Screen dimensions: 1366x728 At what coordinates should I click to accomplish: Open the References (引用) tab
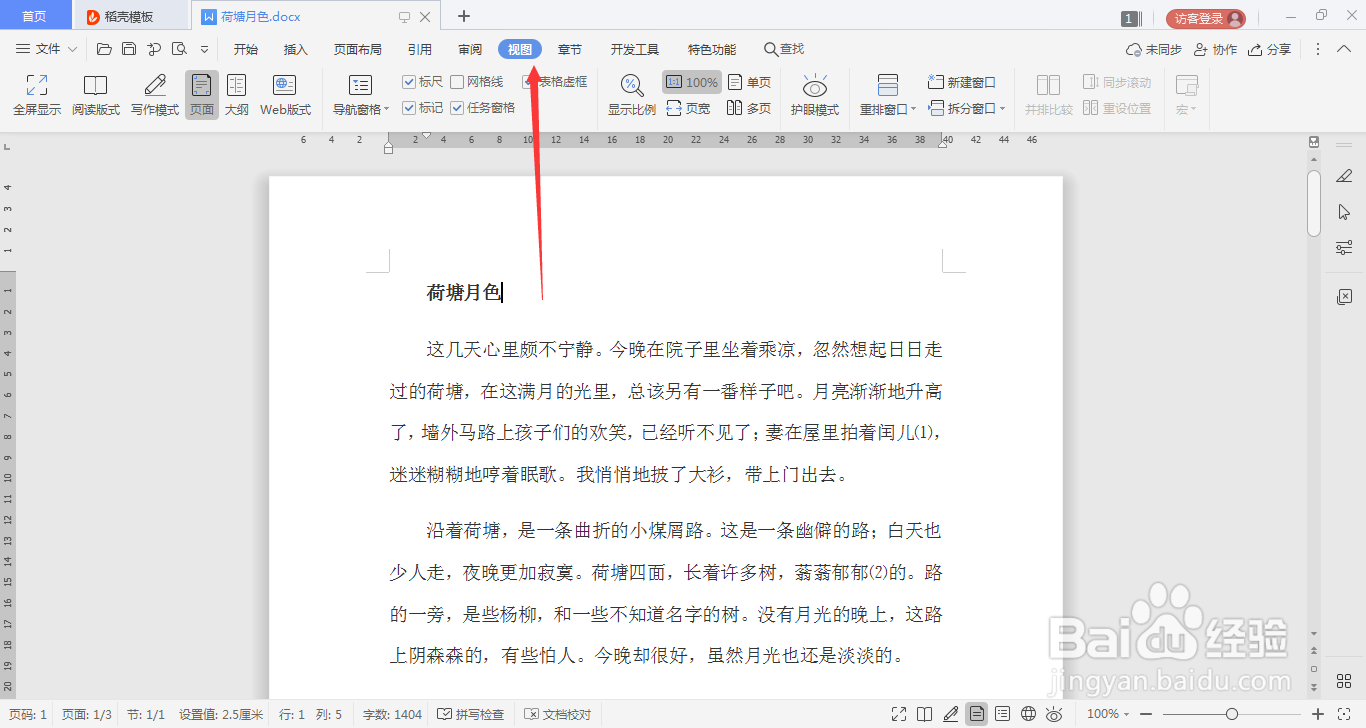[420, 49]
